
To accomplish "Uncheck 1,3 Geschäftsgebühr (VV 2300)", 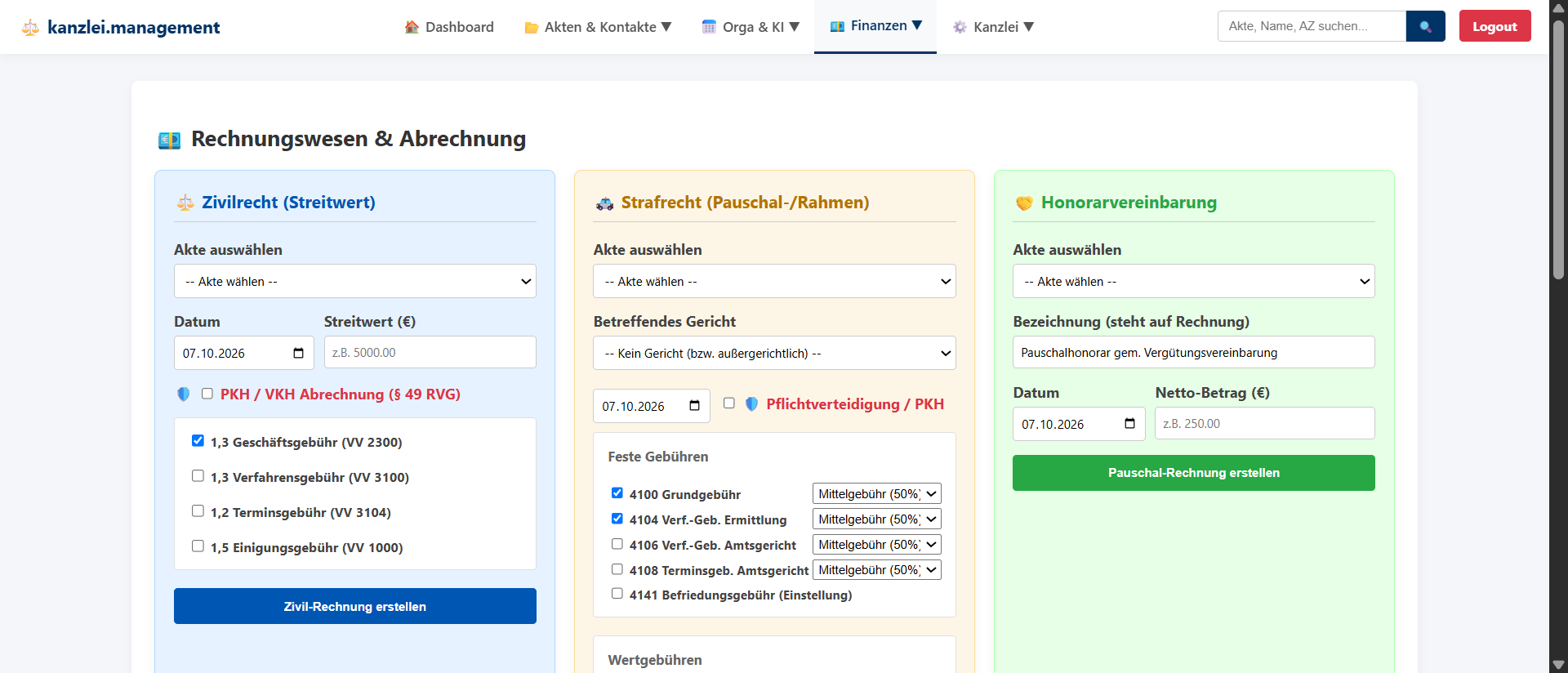I will 198,440.
